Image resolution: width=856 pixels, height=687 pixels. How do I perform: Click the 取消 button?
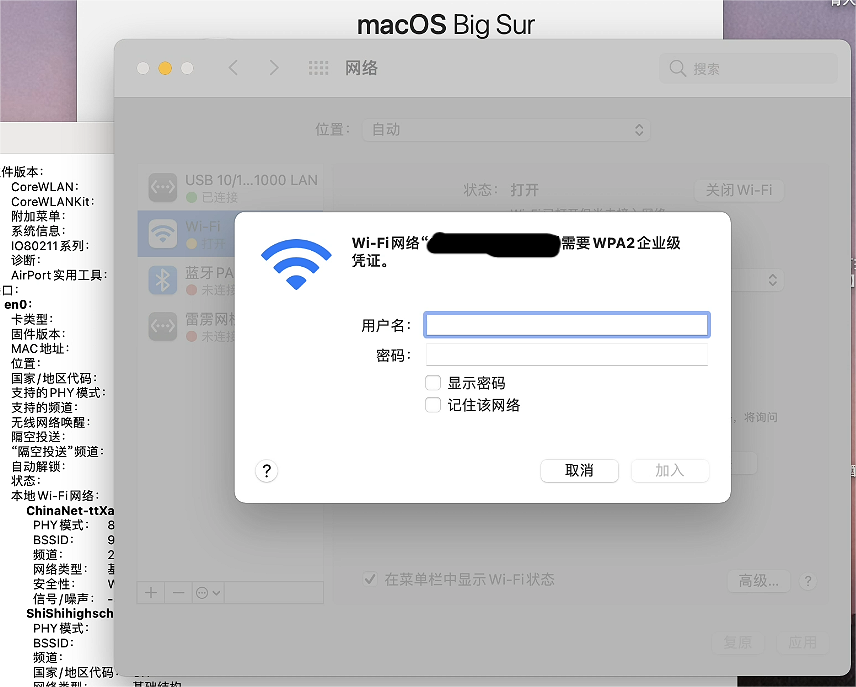pos(579,471)
